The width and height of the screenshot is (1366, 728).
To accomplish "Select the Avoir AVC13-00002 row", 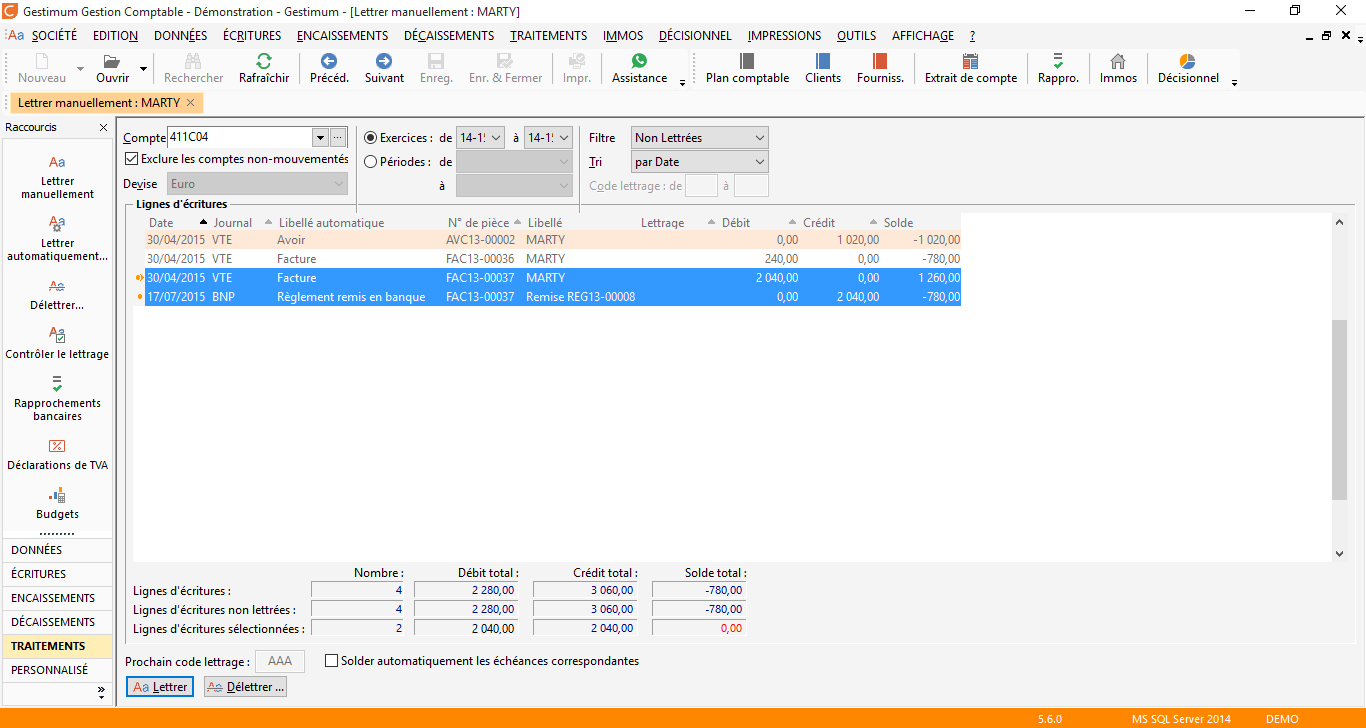I will 553,240.
